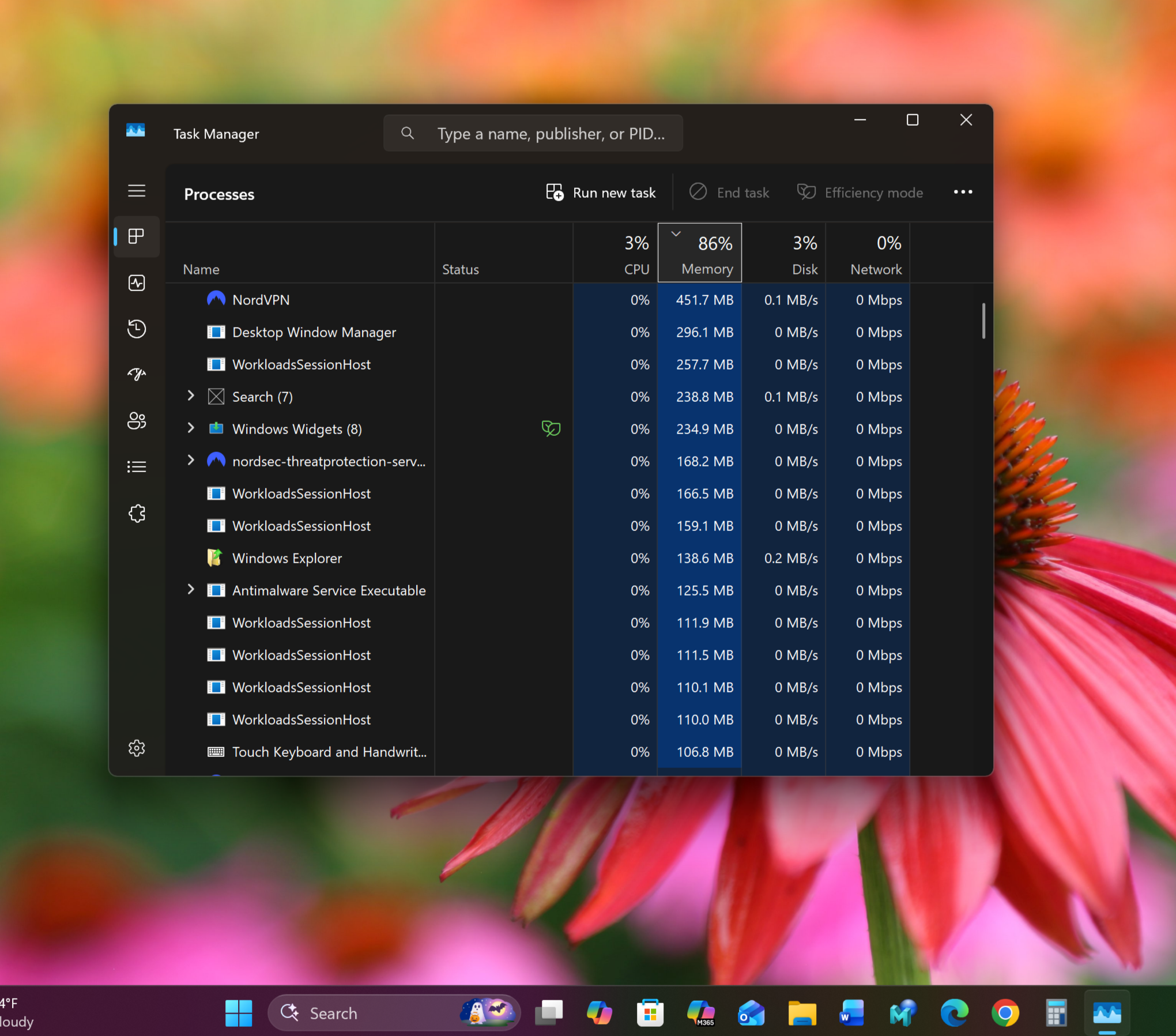Click the process search input field
This screenshot has height=1036, width=1176.
550,134
